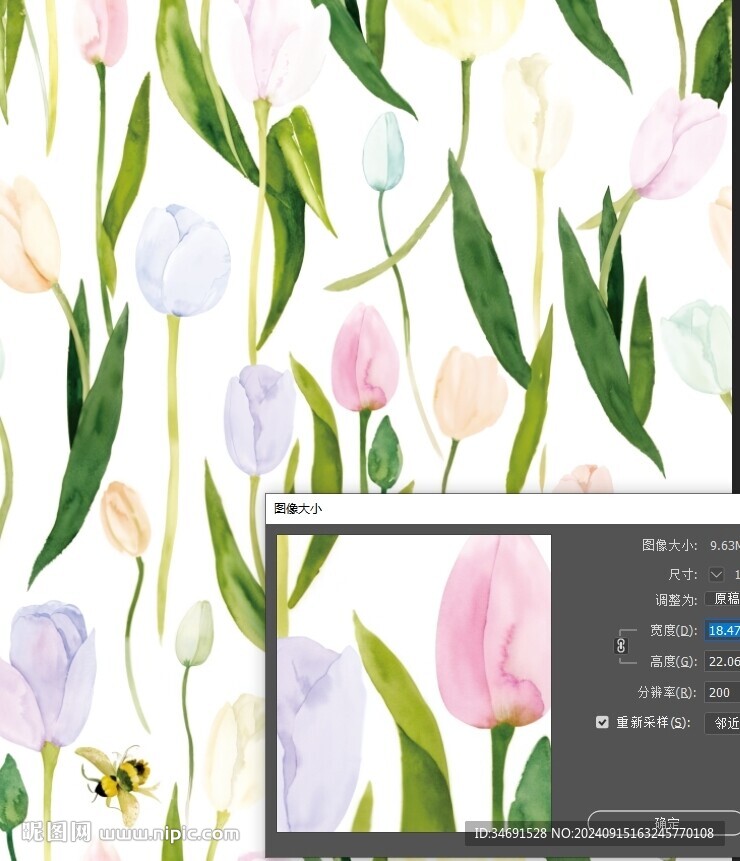This screenshot has width=740, height=861.
Task: Click the 宽度(D) label text
Action: click(672, 630)
